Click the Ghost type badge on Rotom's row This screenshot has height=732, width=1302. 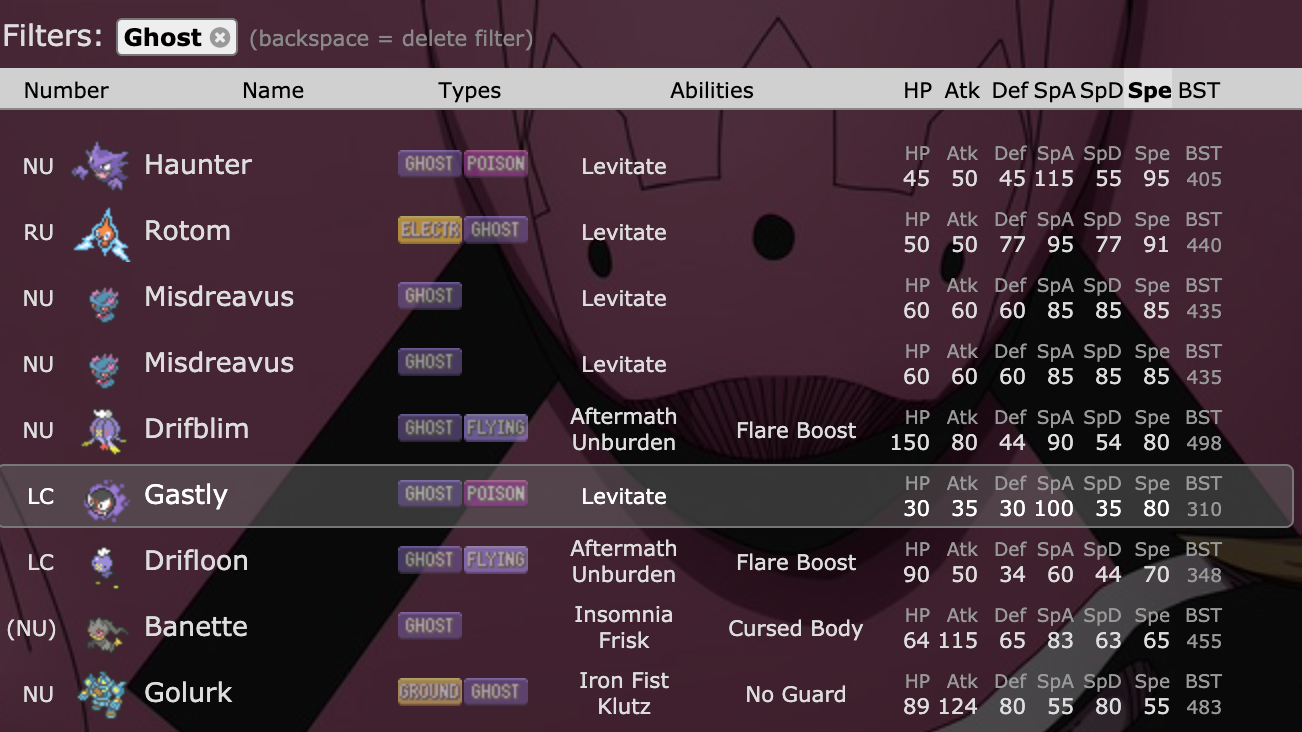[495, 230]
